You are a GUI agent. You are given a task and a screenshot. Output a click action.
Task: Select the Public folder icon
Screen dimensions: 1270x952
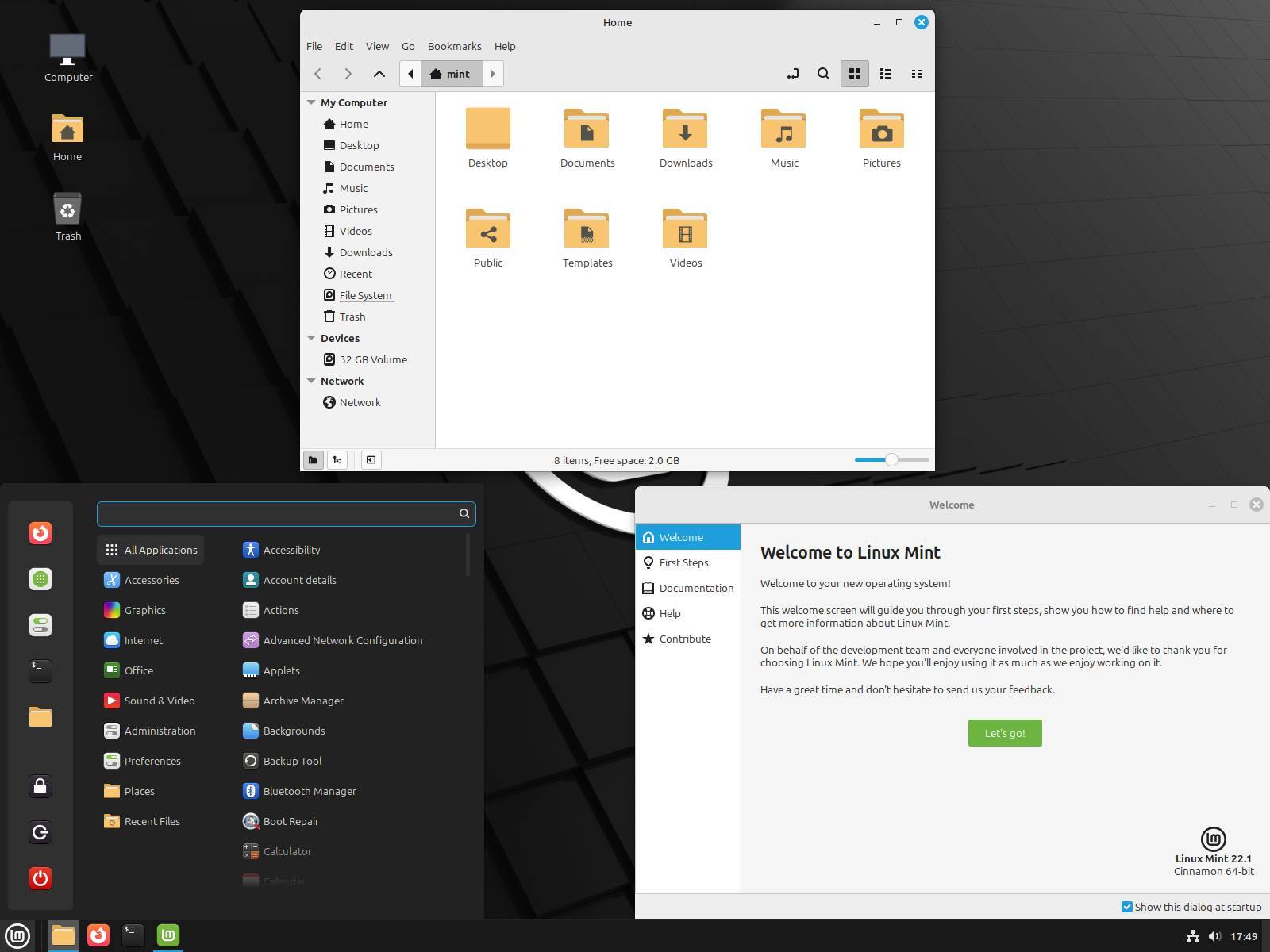(488, 228)
